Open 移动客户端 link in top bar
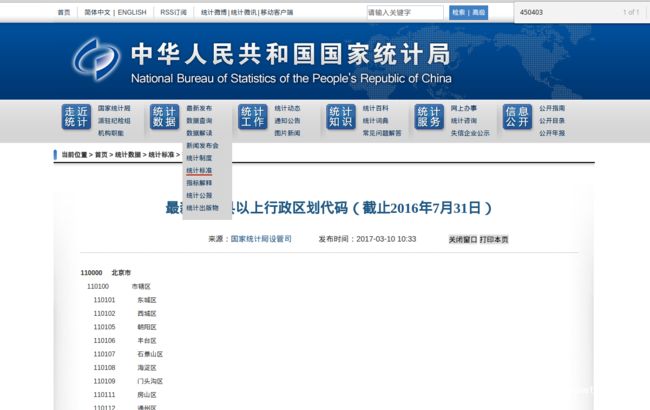Viewport: 650px width, 410px height. [276, 12]
